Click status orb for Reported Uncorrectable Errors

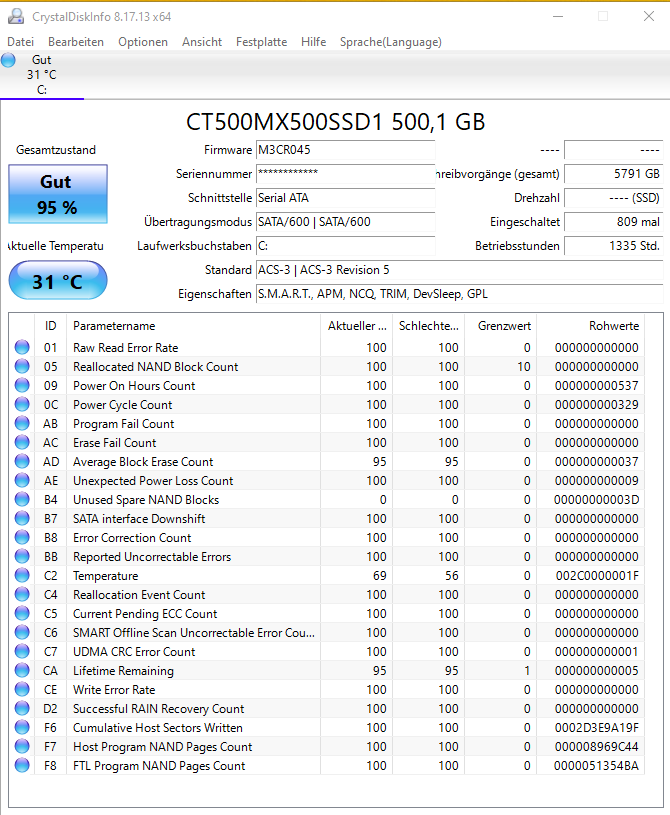tap(22, 556)
